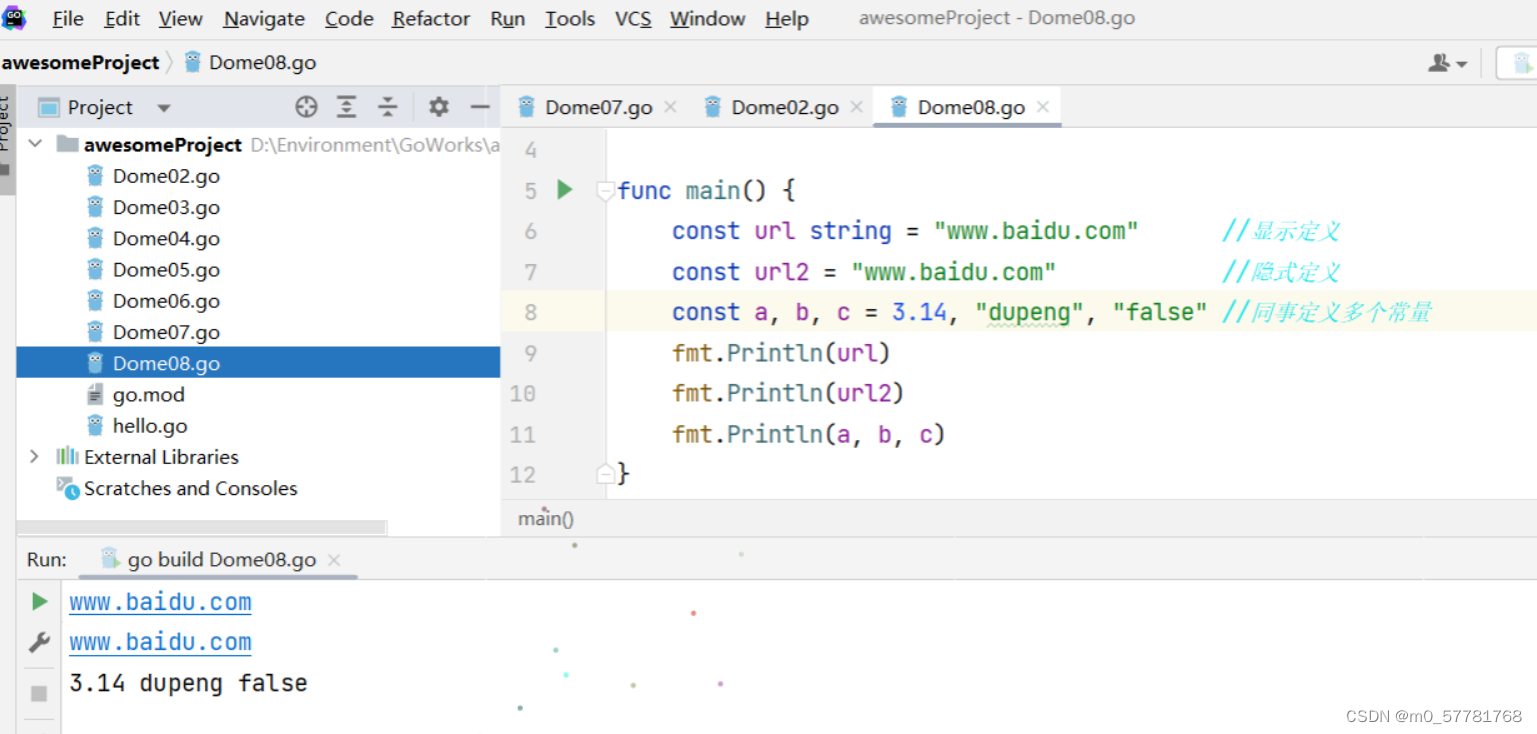Open the Project view dropdown arrow
The image size is (1537, 734).
coord(164,108)
